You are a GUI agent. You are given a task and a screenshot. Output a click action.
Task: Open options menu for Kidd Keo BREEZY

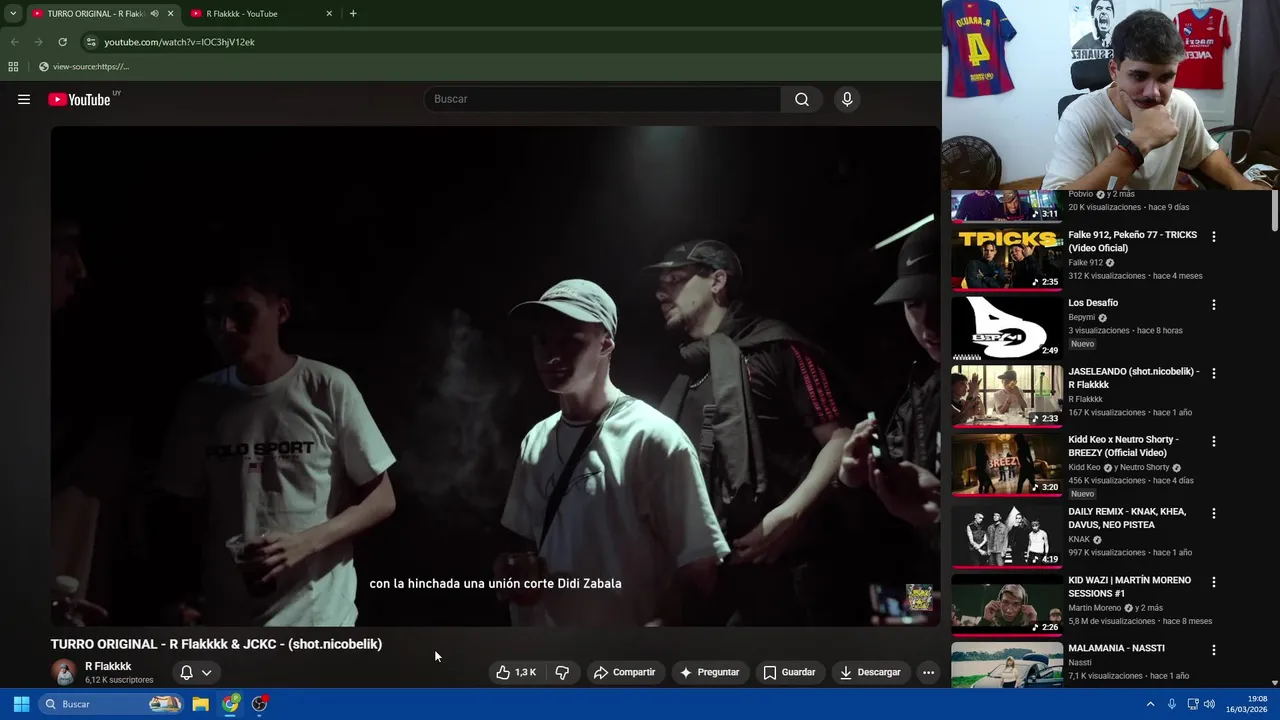click(x=1214, y=441)
